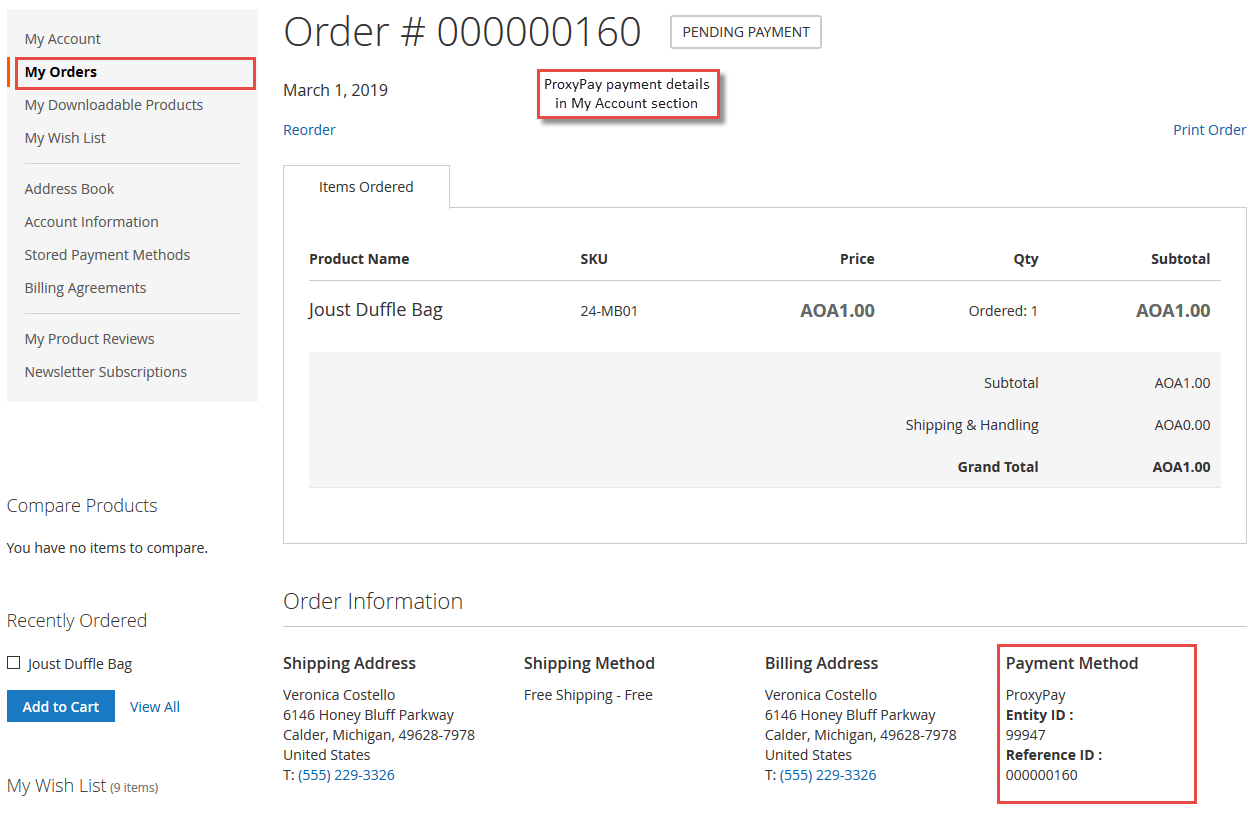Select My Orders in sidebar
This screenshot has height=814, width=1256.
61,72
